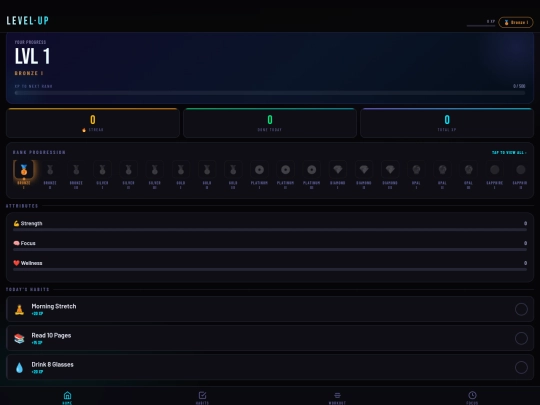Select the Diamond II rank icon
The height and width of the screenshot is (405, 540).
click(x=364, y=169)
